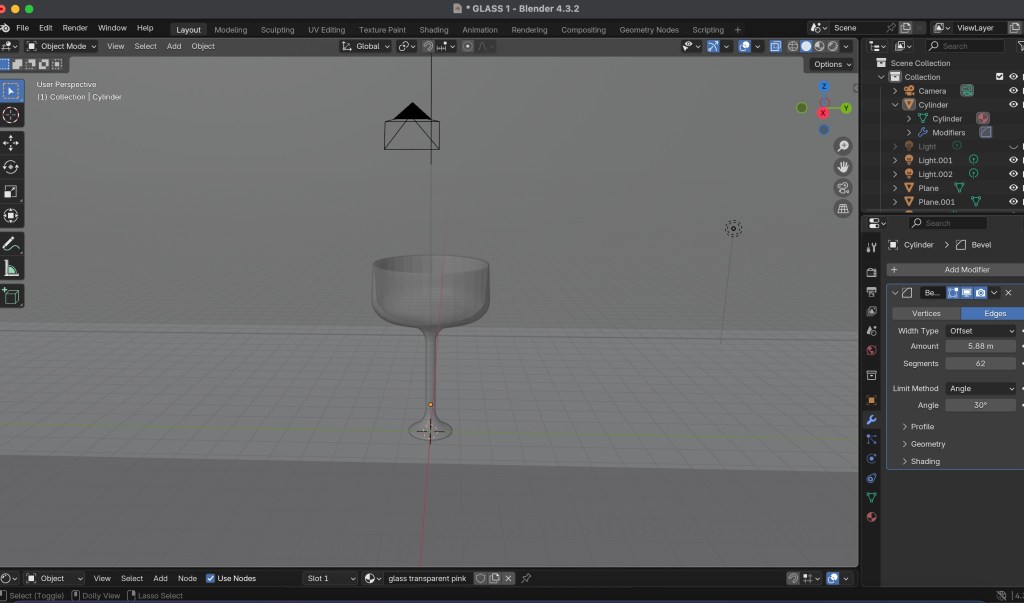Open the Render menu
The width and height of the screenshot is (1024, 603).
(x=75, y=28)
